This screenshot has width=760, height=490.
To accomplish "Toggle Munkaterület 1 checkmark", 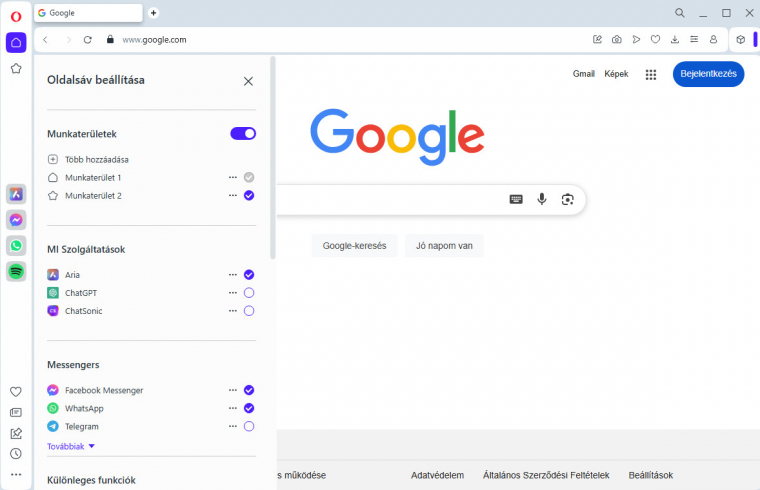I will tap(249, 177).
